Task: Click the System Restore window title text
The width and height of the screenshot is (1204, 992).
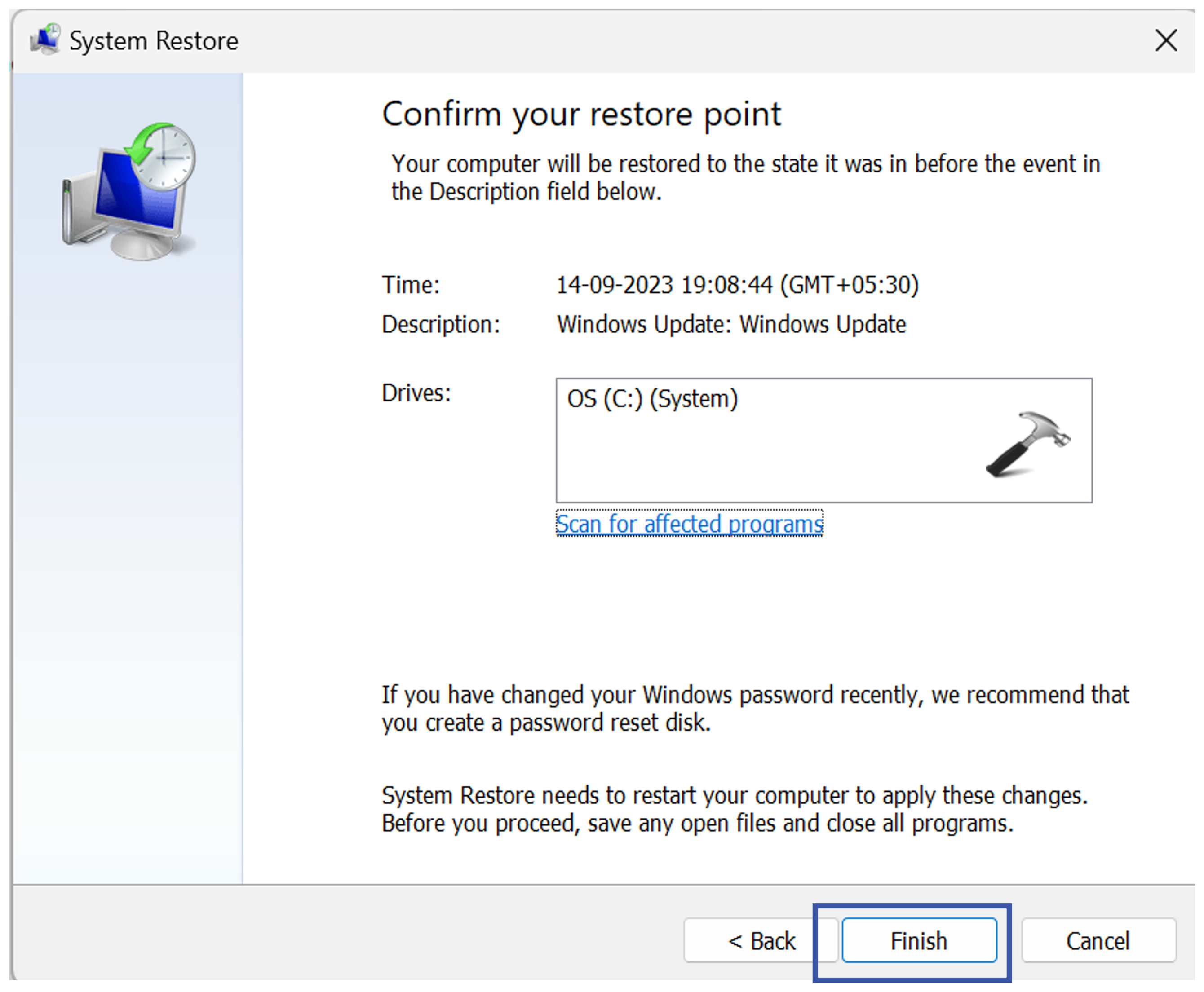Action: 153,40
